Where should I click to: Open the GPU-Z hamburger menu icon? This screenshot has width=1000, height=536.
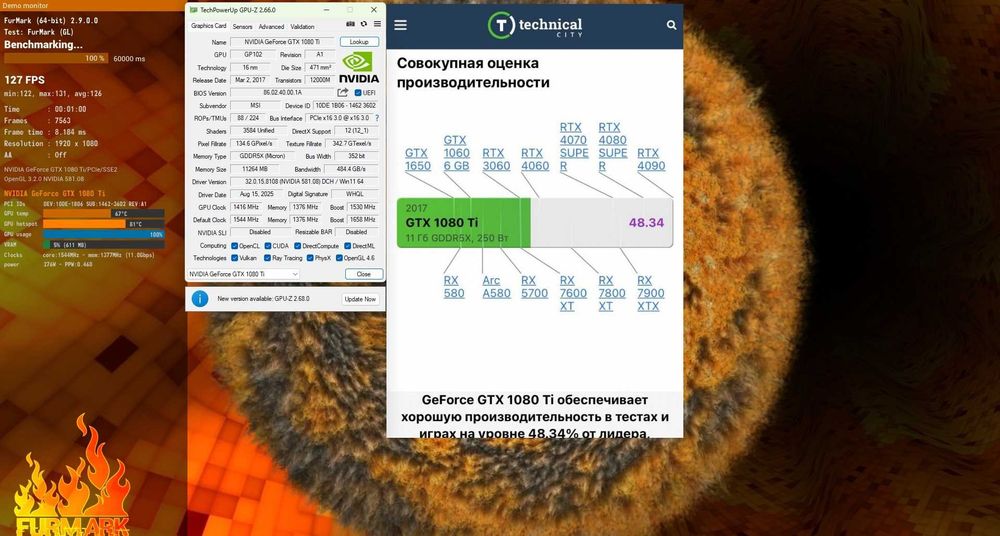tap(377, 24)
